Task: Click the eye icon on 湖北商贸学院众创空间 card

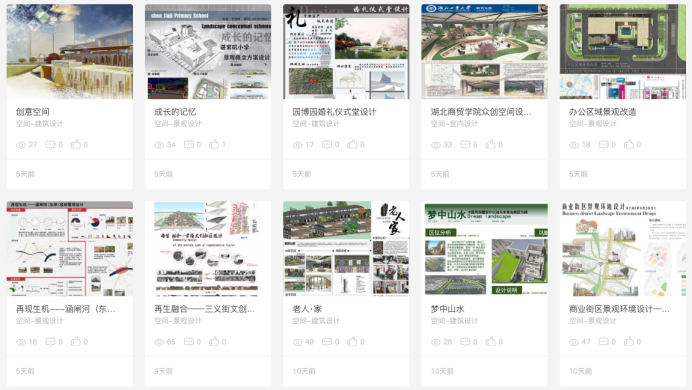Action: click(x=436, y=145)
